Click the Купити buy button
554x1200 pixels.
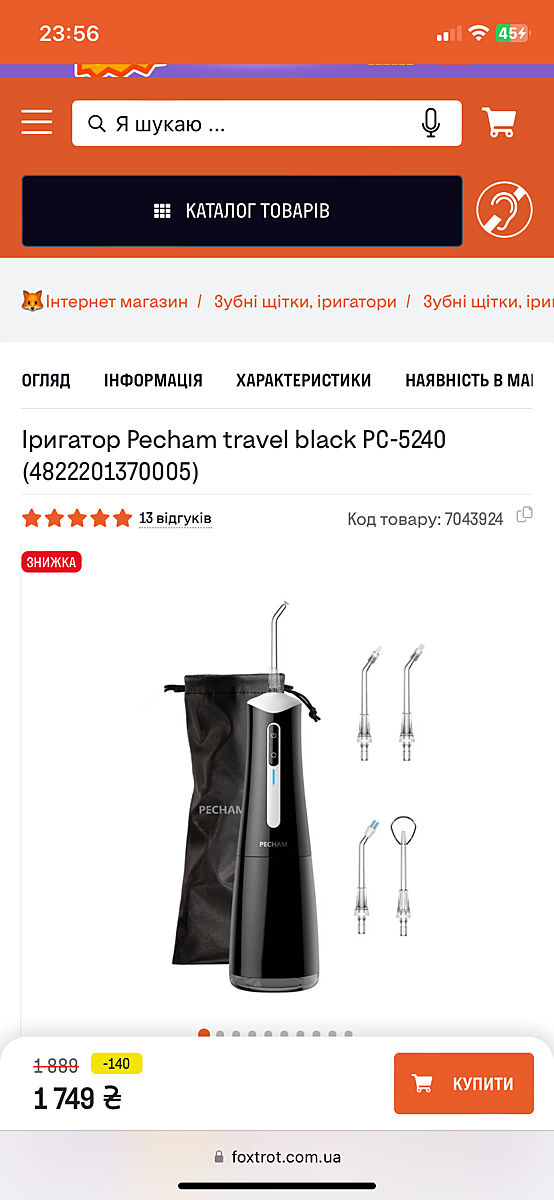[x=464, y=1083]
